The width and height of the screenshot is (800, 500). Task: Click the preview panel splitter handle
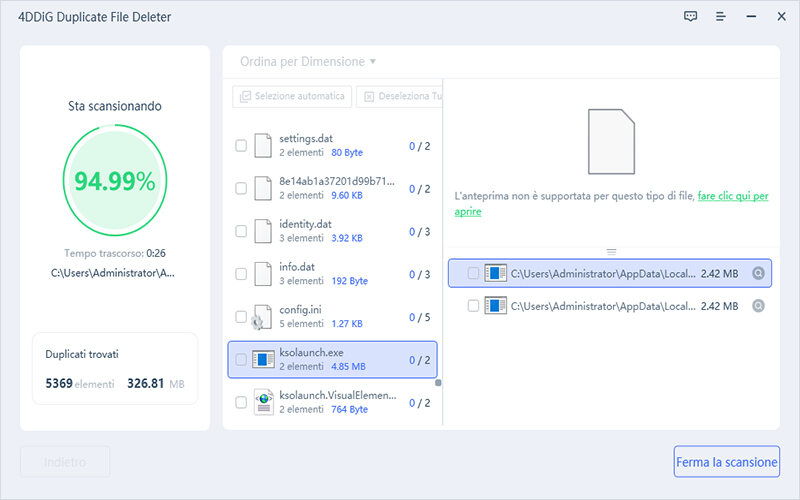tap(611, 252)
